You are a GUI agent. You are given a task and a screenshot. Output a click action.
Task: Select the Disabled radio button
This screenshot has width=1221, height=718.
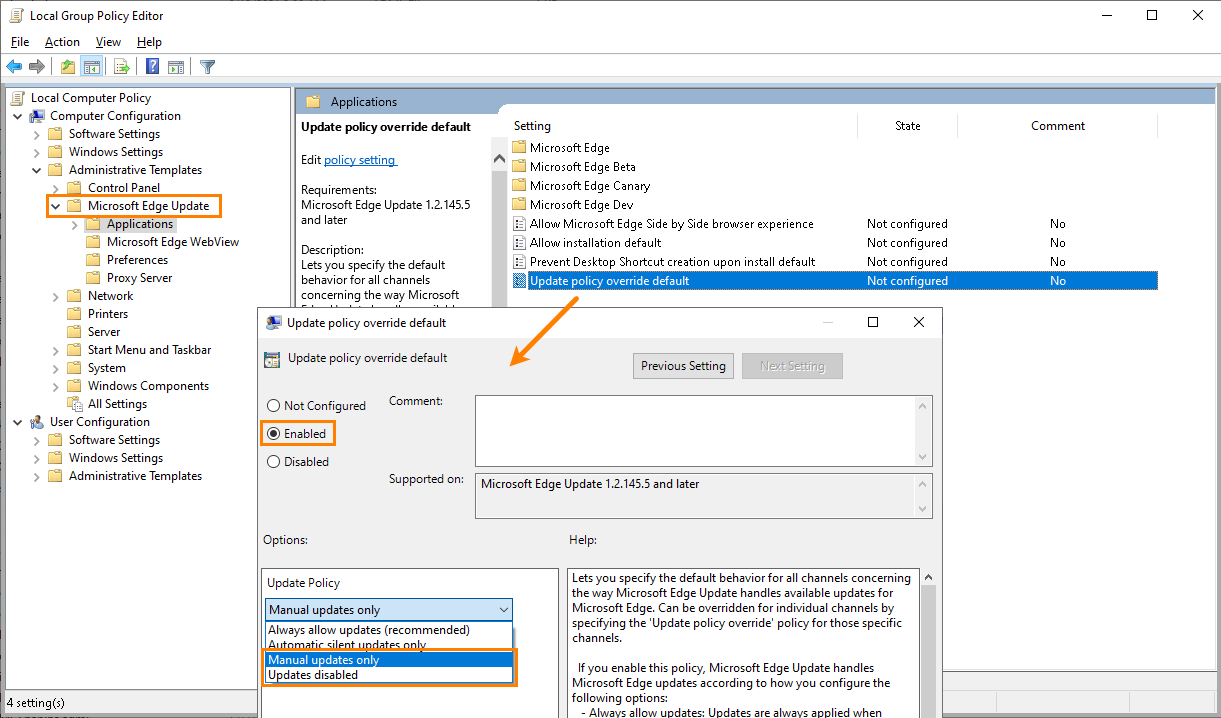272,461
